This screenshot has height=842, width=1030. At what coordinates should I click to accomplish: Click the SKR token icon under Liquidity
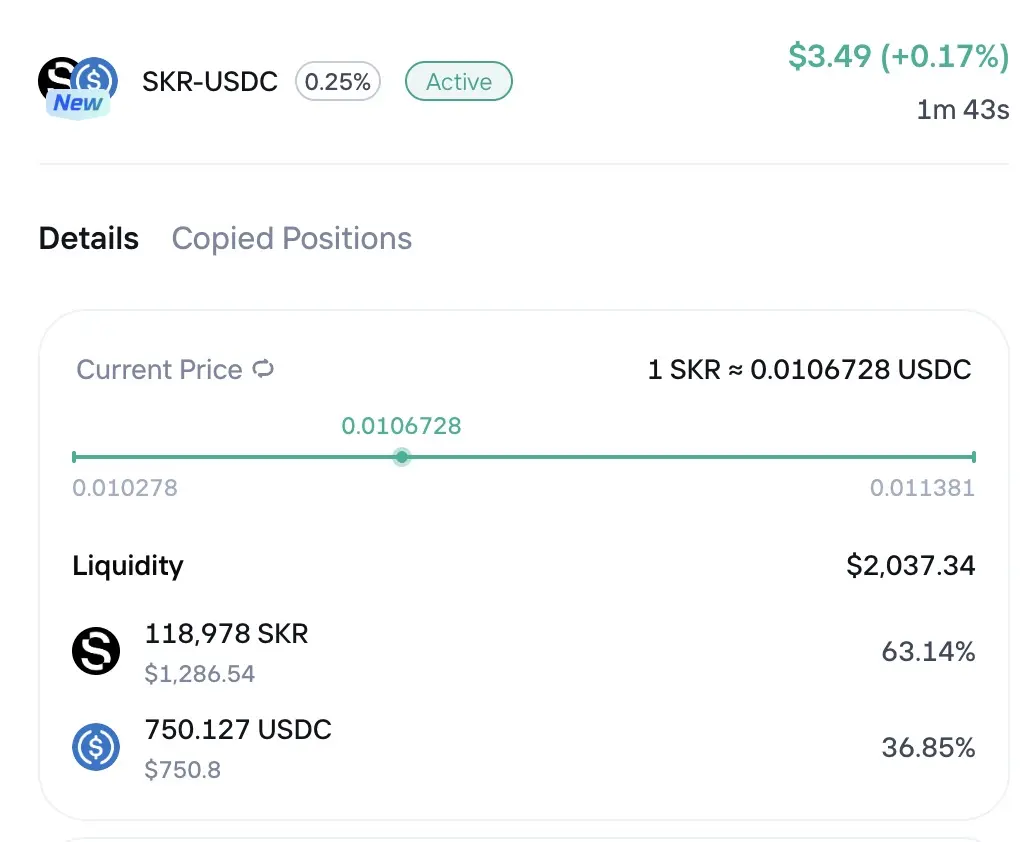click(96, 652)
